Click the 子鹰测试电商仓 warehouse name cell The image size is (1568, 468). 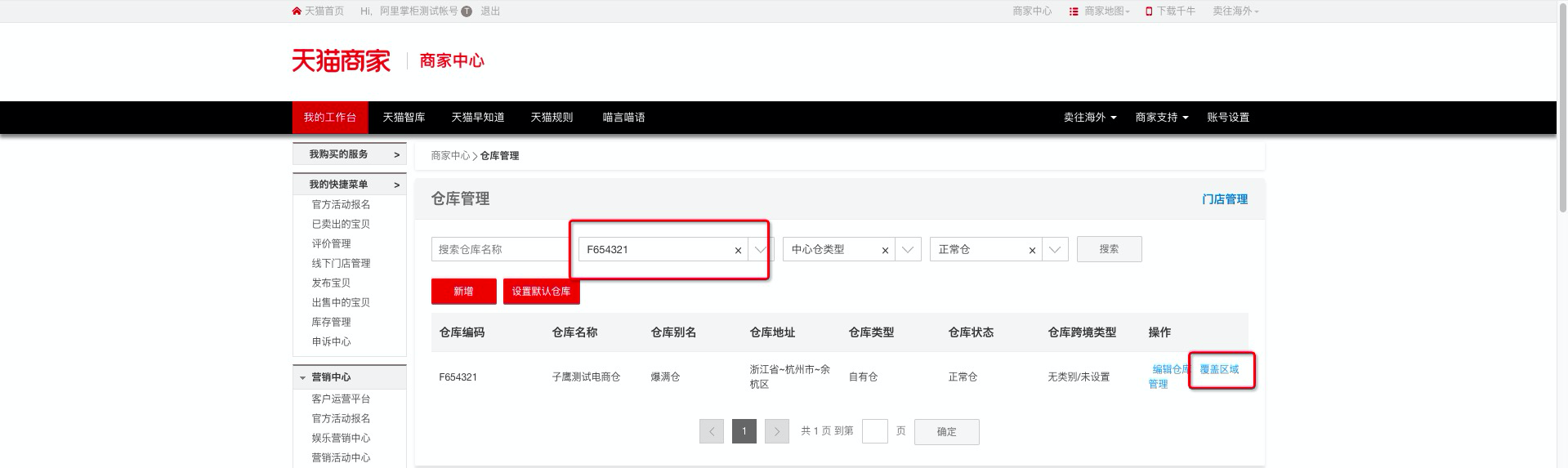click(586, 377)
